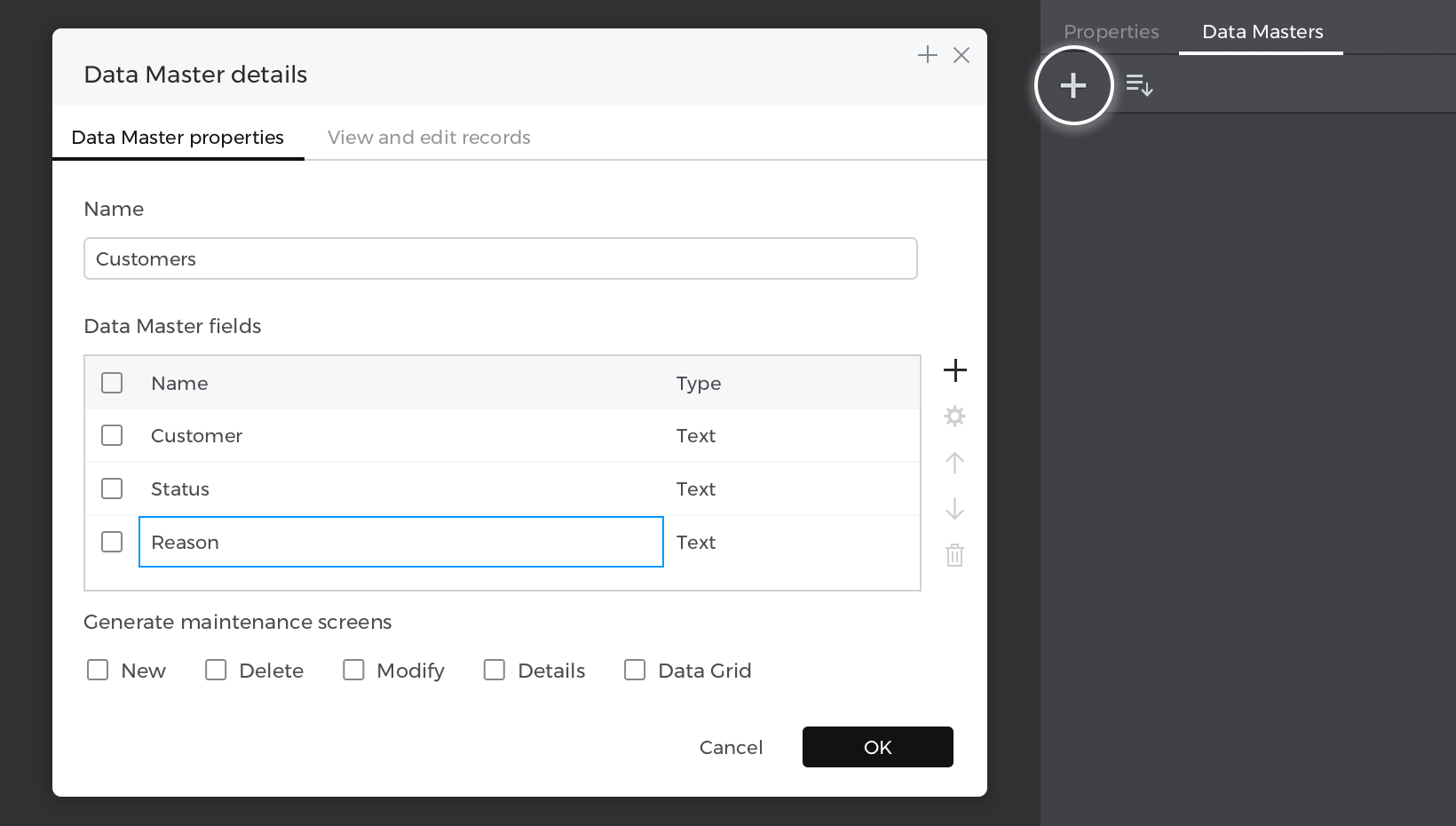Check the Status field checkbox

(x=112, y=488)
